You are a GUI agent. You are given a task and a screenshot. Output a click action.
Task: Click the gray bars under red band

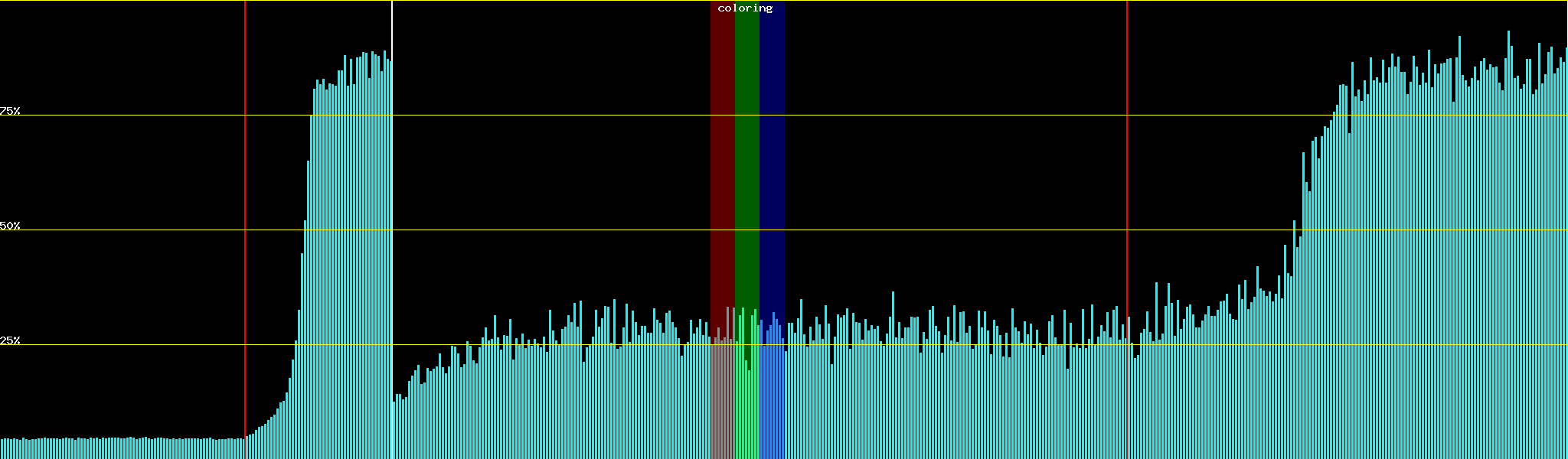[x=722, y=398]
